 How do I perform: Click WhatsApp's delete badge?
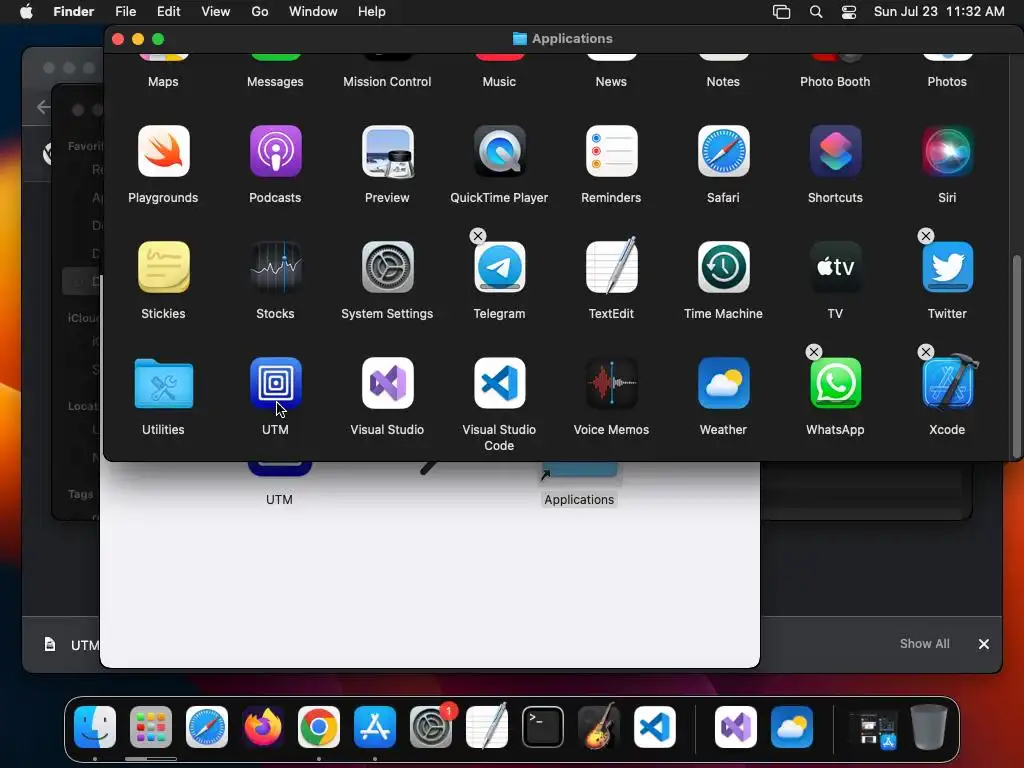(814, 352)
